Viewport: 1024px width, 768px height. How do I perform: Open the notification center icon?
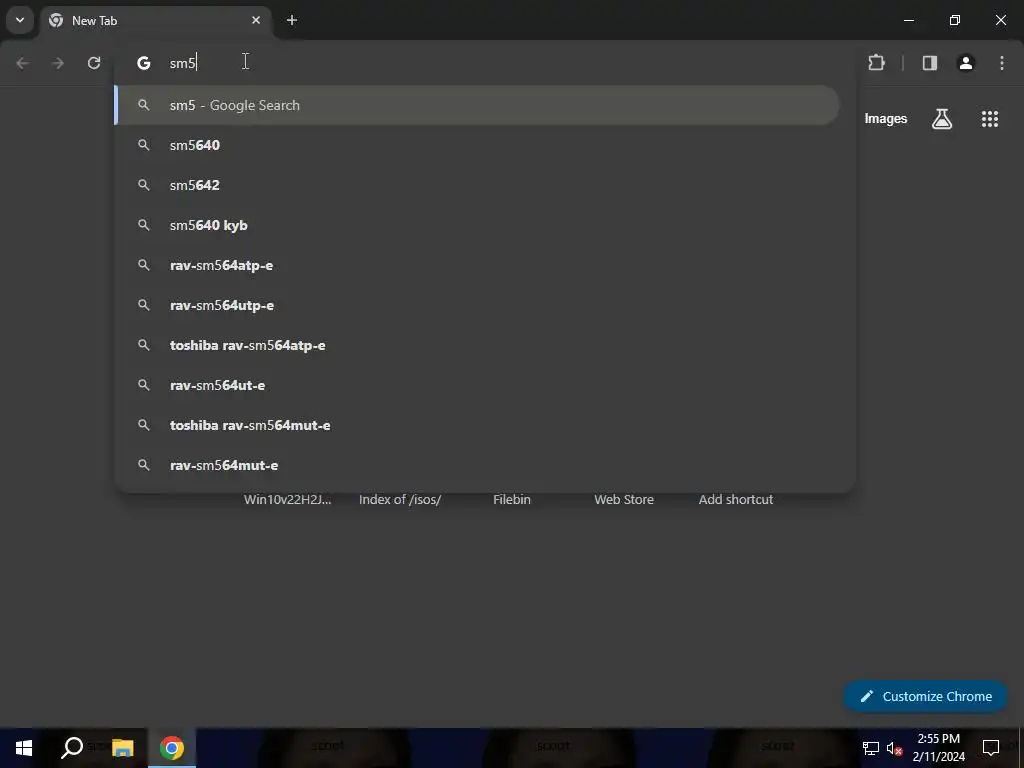[x=991, y=748]
